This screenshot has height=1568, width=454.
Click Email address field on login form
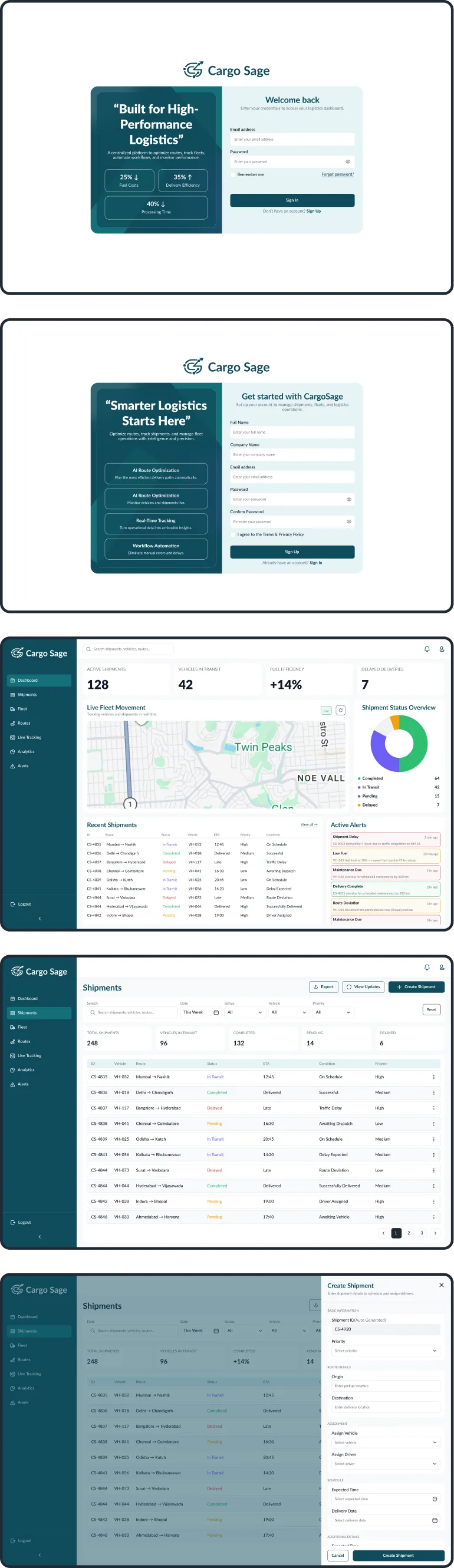(292, 140)
